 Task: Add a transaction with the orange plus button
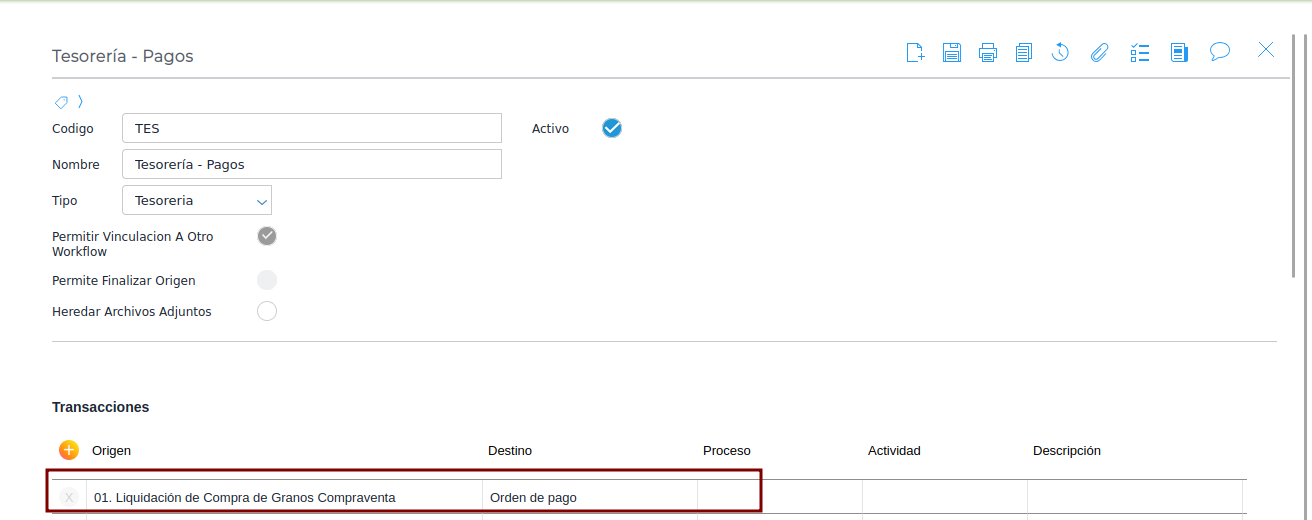(68, 450)
